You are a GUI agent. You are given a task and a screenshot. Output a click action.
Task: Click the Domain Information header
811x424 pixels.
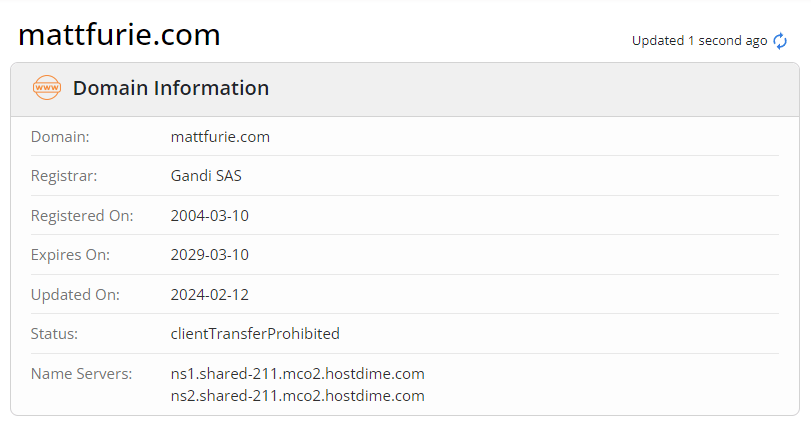click(171, 88)
